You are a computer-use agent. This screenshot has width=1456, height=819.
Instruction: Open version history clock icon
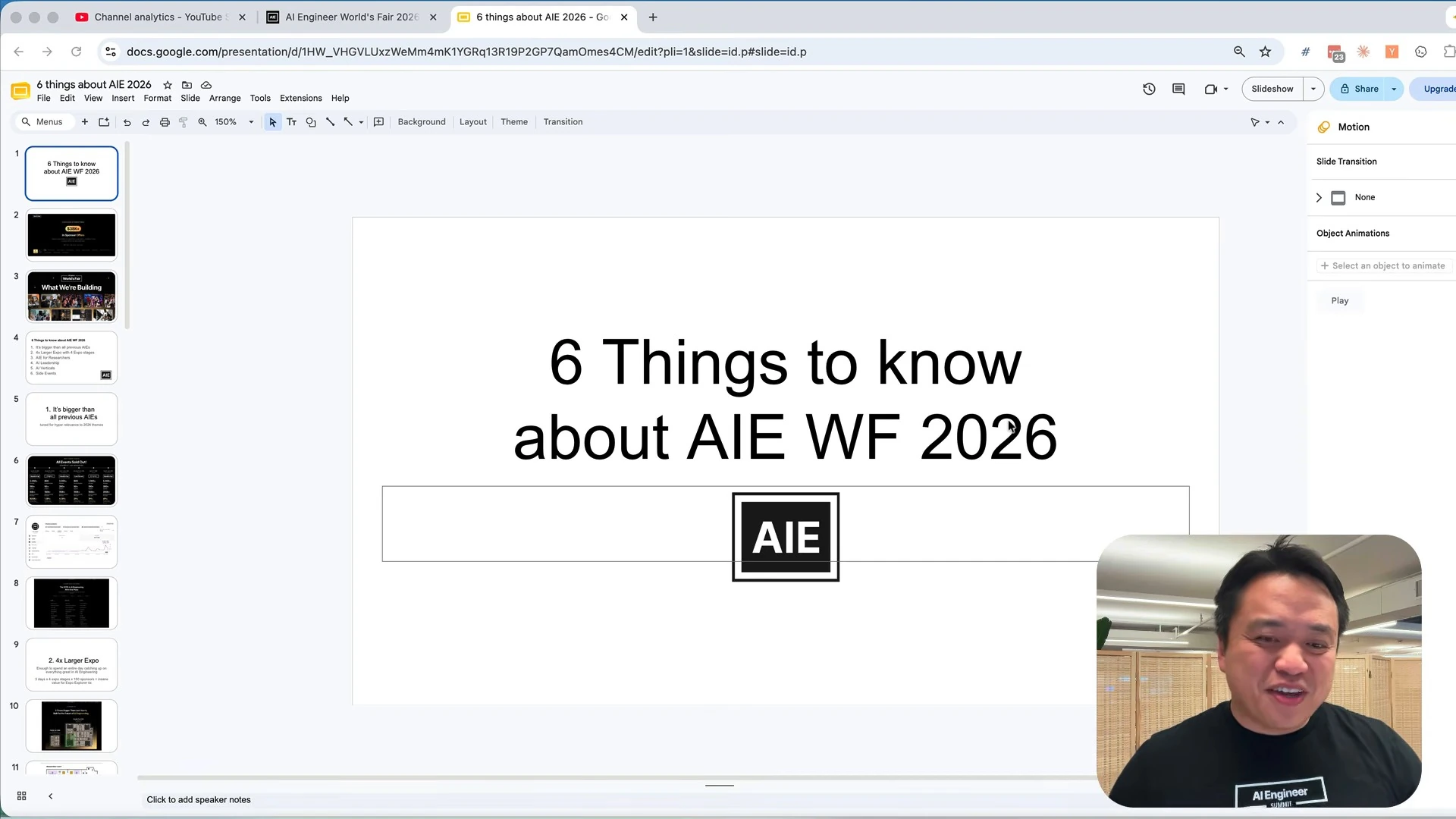1149,89
